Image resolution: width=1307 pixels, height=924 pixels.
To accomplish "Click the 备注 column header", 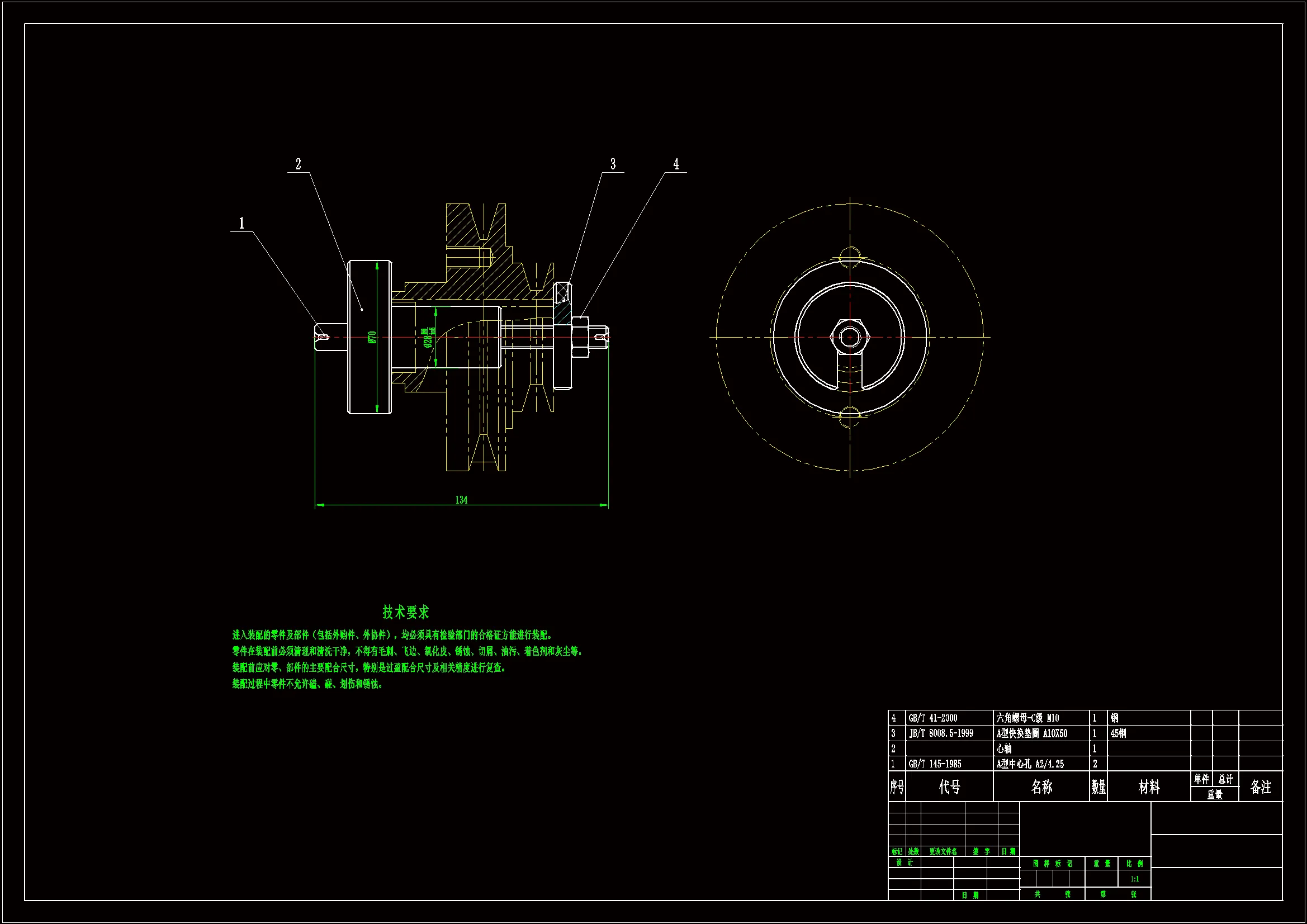I will [x=1260, y=787].
